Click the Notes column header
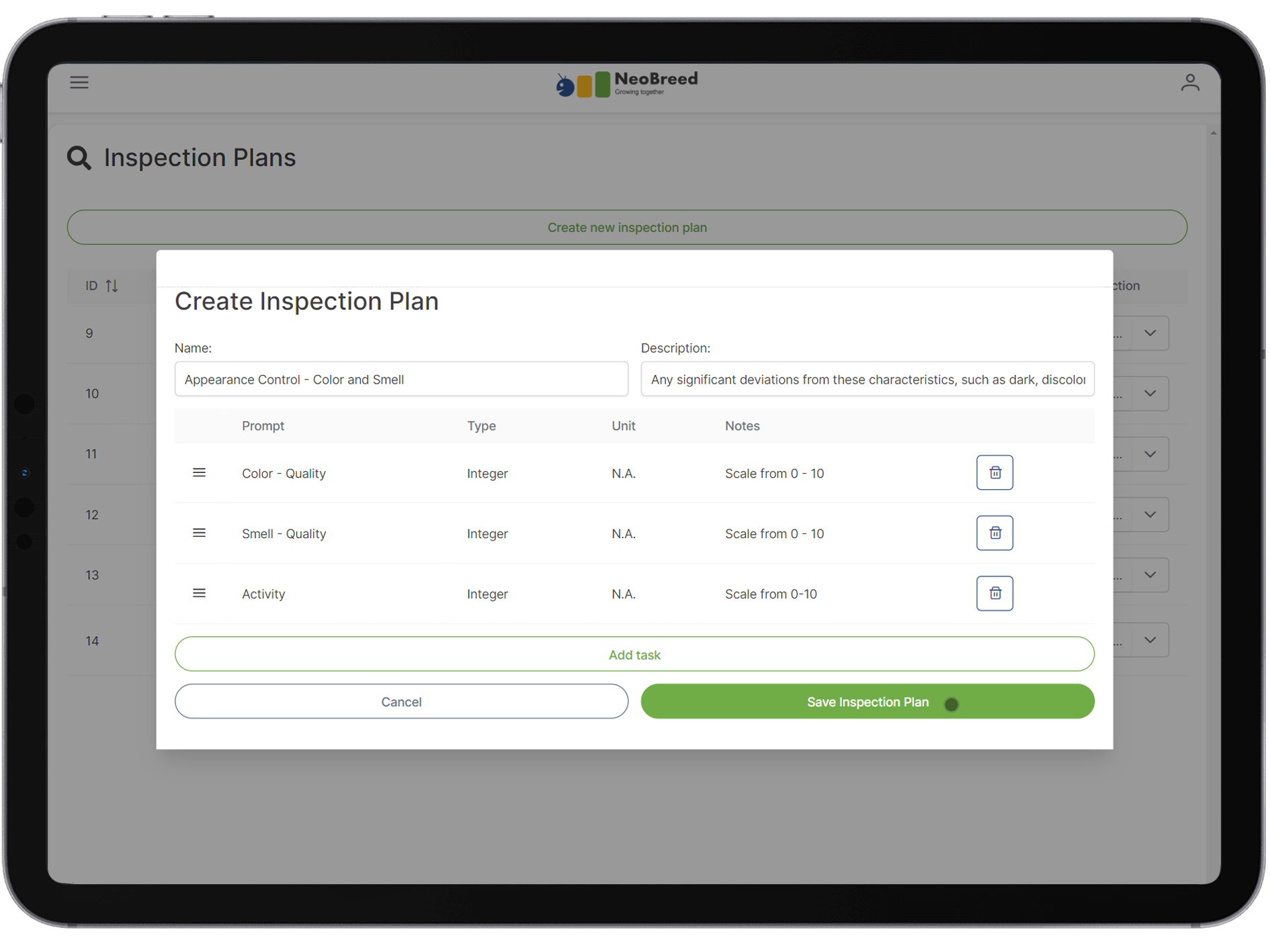Image resolution: width=1270 pixels, height=952 pixels. pyautogui.click(x=742, y=427)
